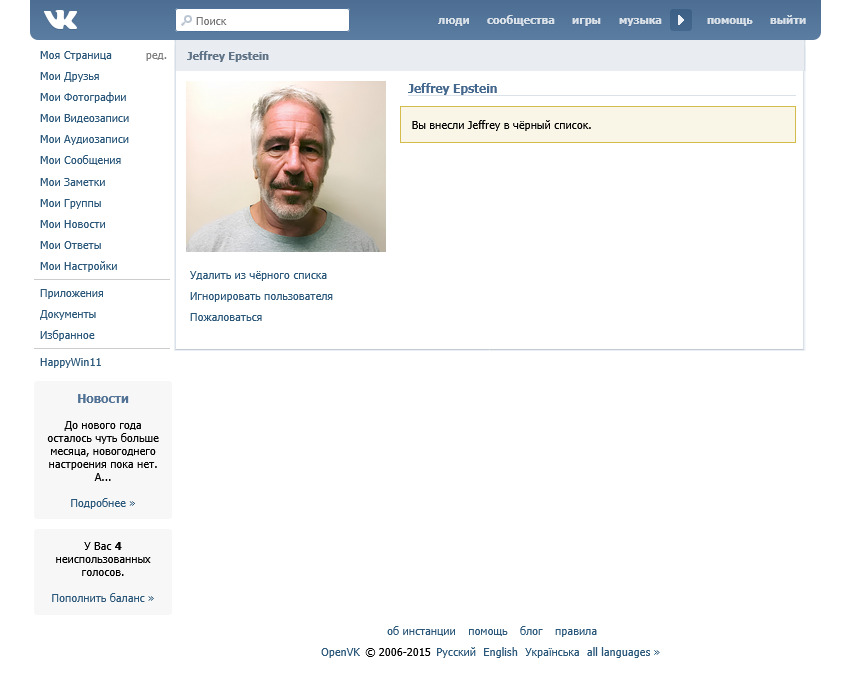Expand the all languages » list
Image resolution: width=842 pixels, height=678 pixels.
(623, 652)
